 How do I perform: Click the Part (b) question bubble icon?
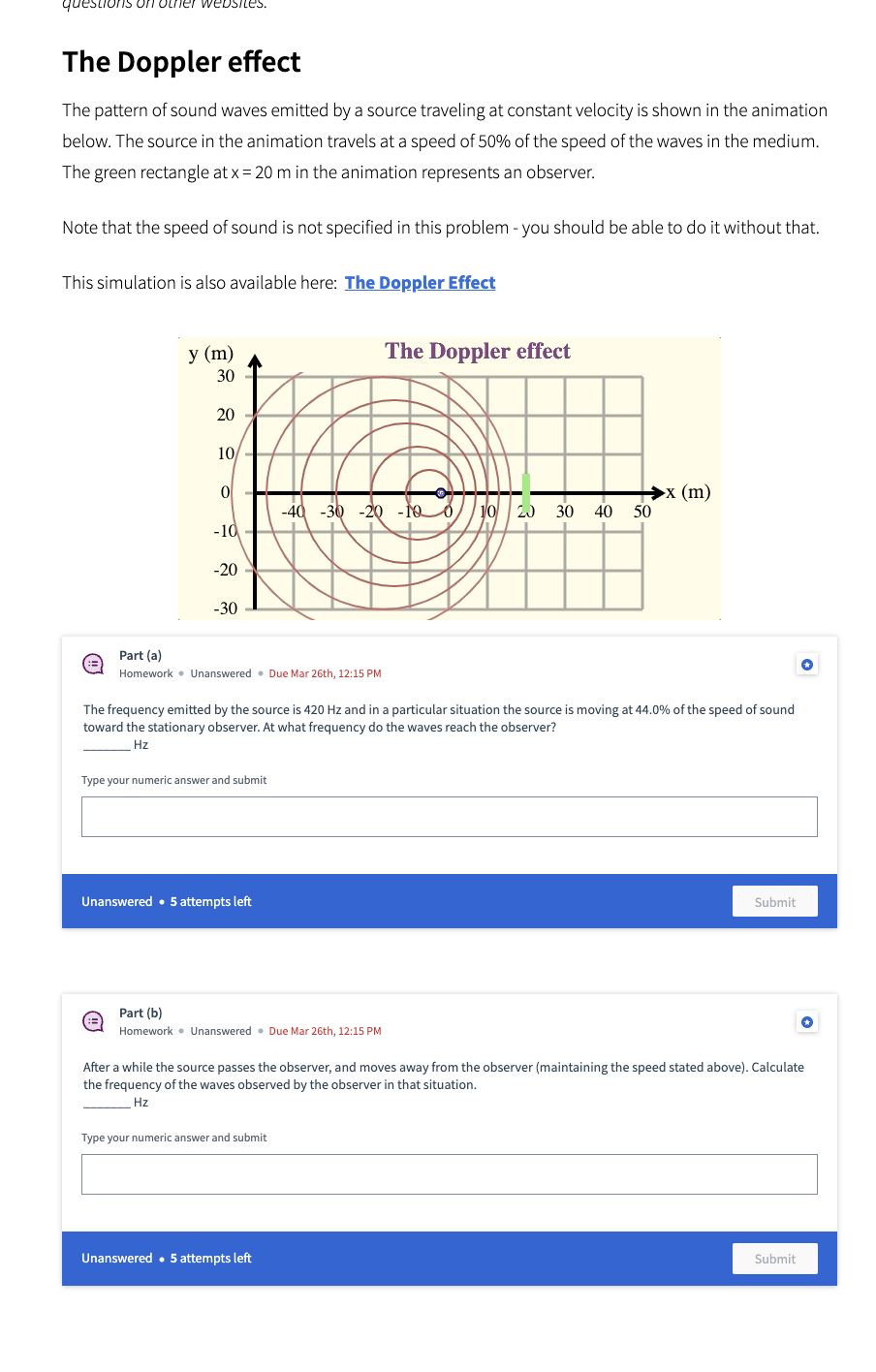coord(93,1021)
